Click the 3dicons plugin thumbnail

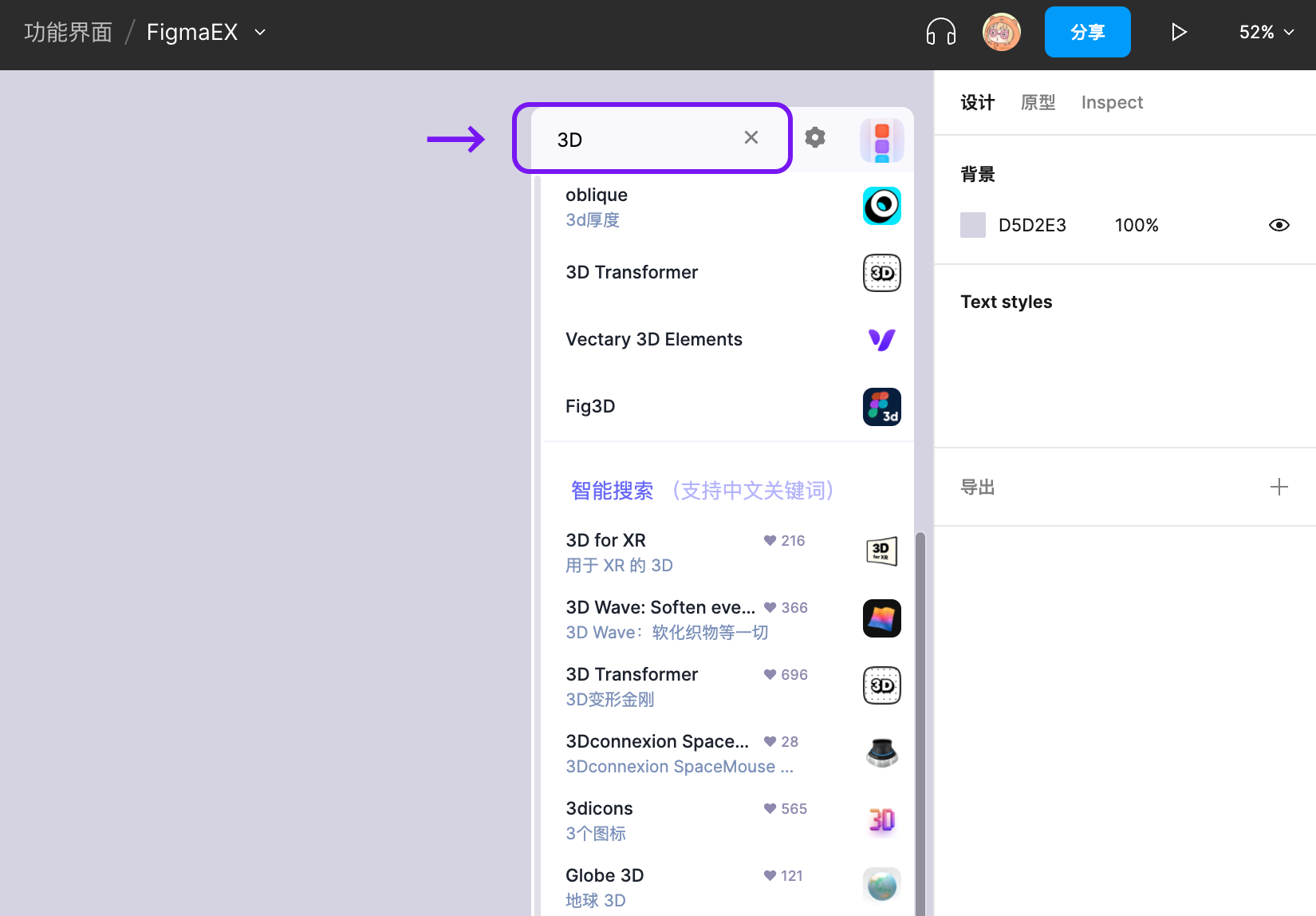(882, 819)
